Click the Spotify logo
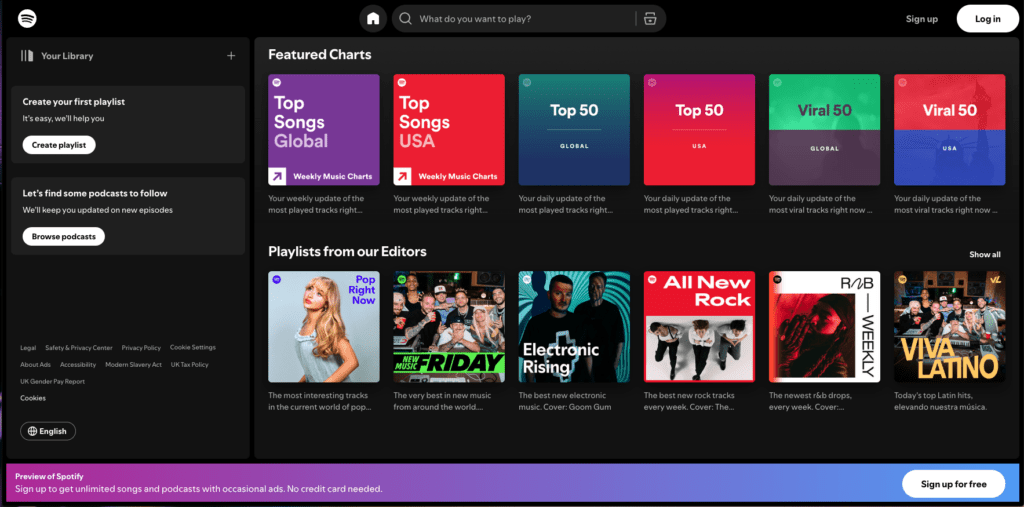The image size is (1024, 507). [x=27, y=18]
